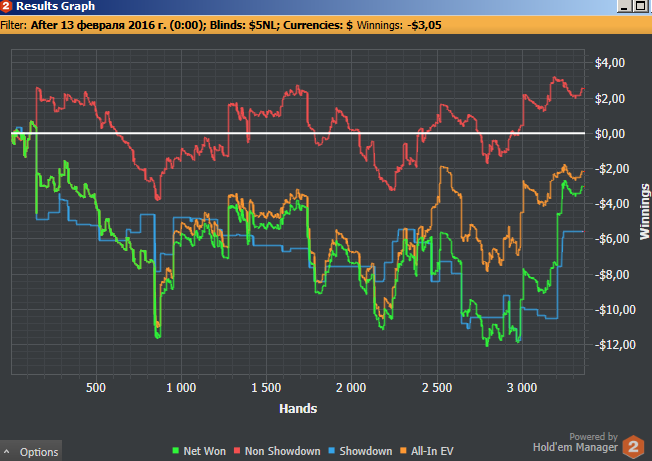652x461 pixels.
Task: Toggle the Net Won series label
Action: coord(205,451)
